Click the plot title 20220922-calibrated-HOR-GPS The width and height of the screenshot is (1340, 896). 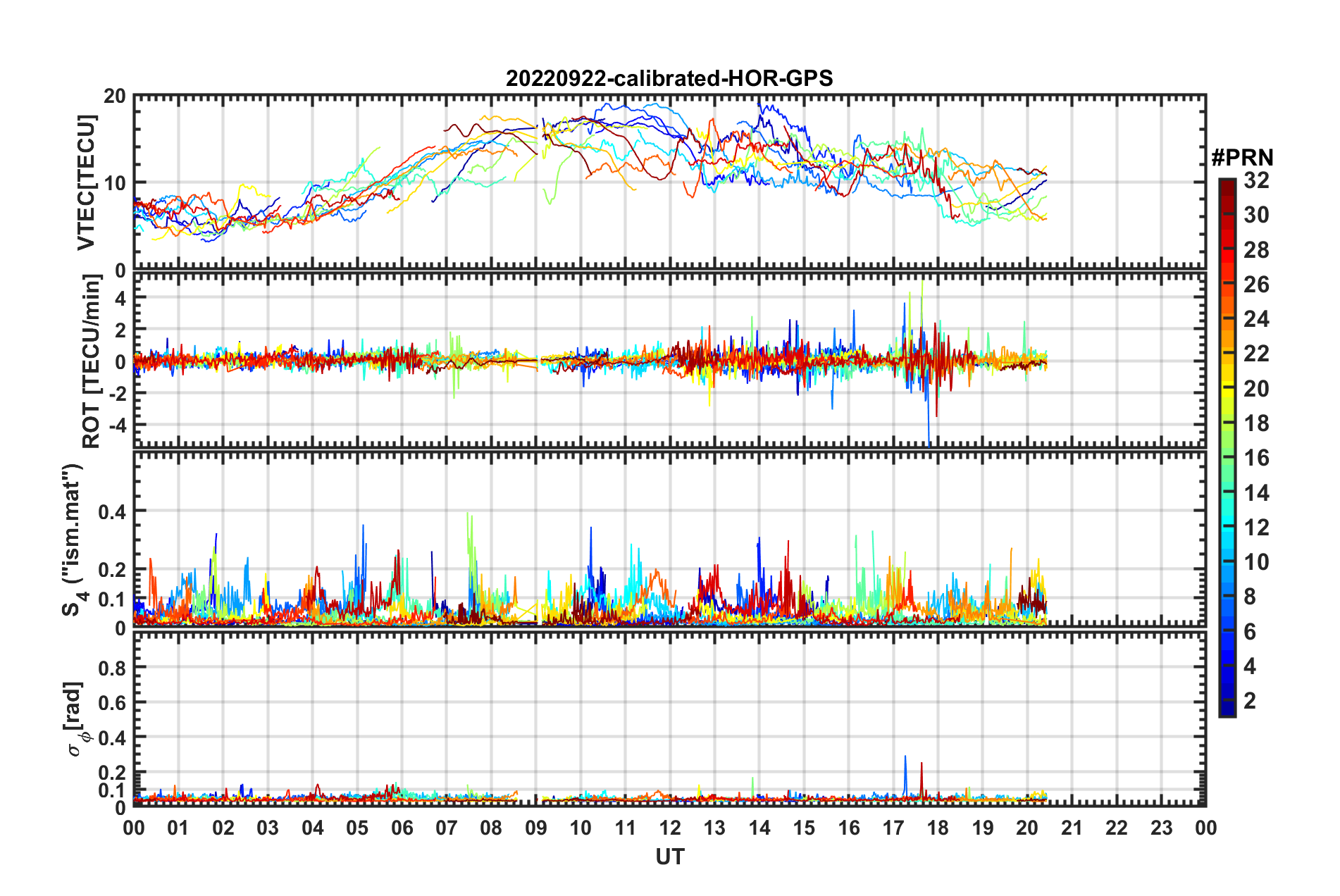669,78
